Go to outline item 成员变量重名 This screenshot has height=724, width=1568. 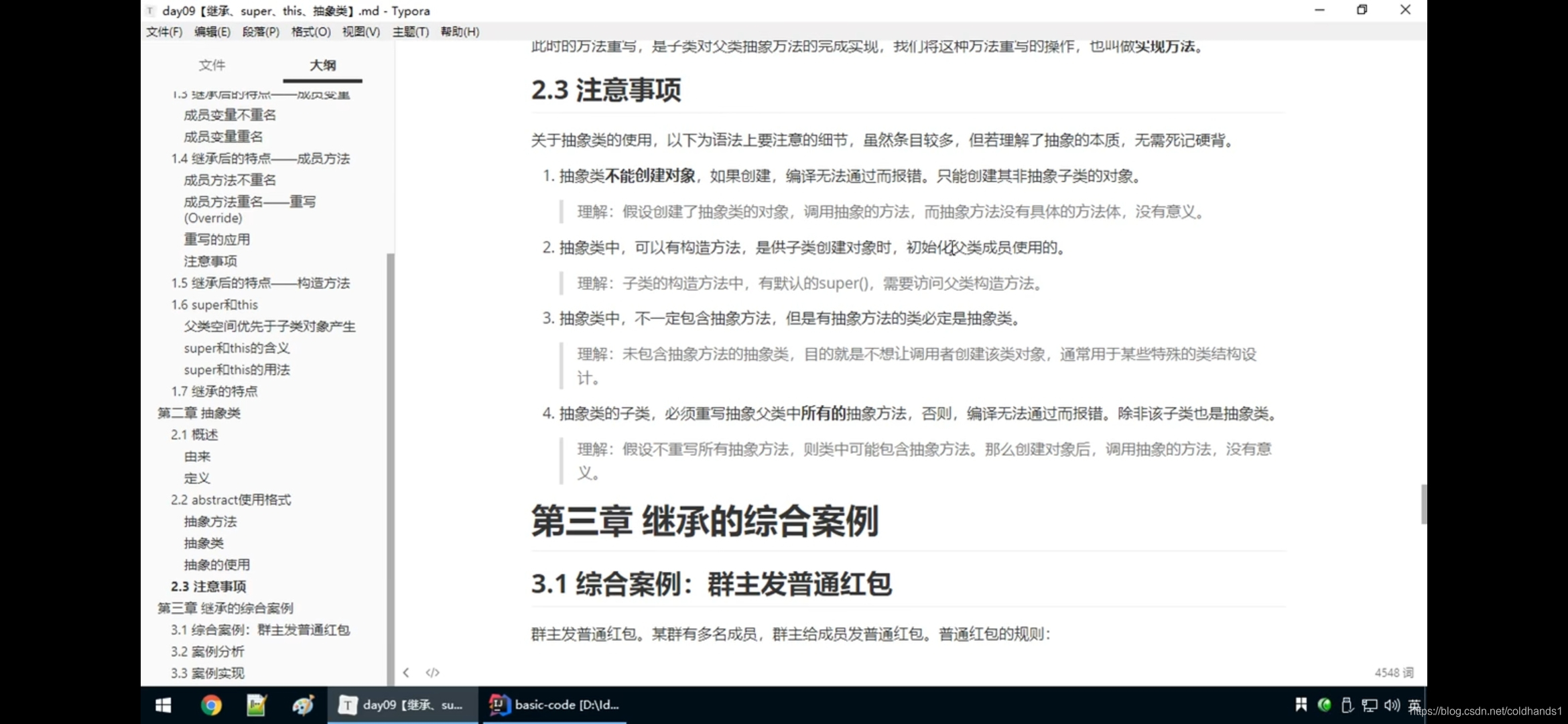click(x=223, y=137)
